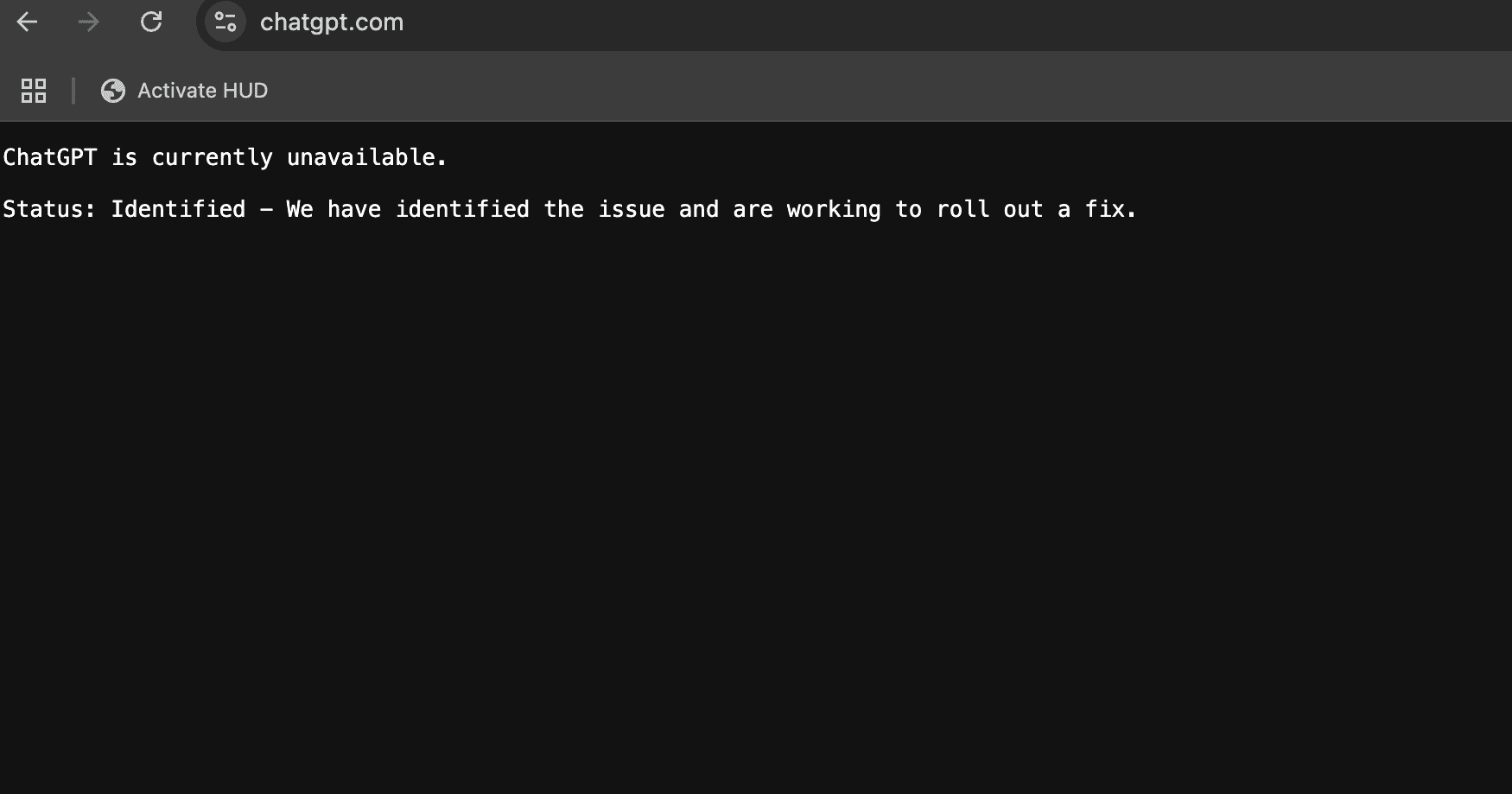
Task: Focus the chatgpt.com URL text
Action: 332,22
